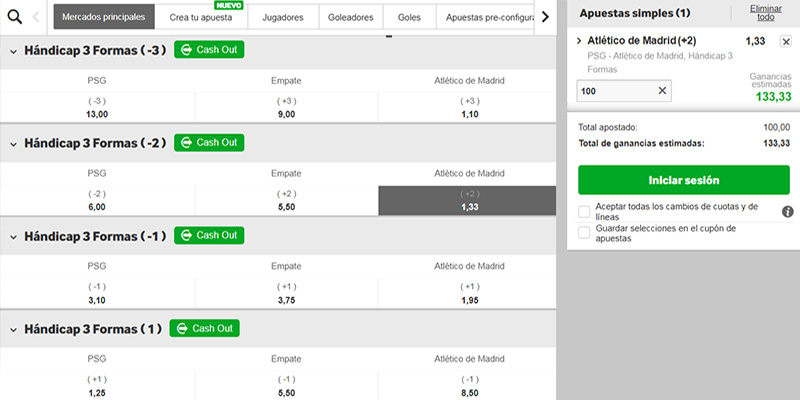800x400 pixels.
Task: Expand Atlético de Madrid (+2) bet details
Action: coord(580,41)
